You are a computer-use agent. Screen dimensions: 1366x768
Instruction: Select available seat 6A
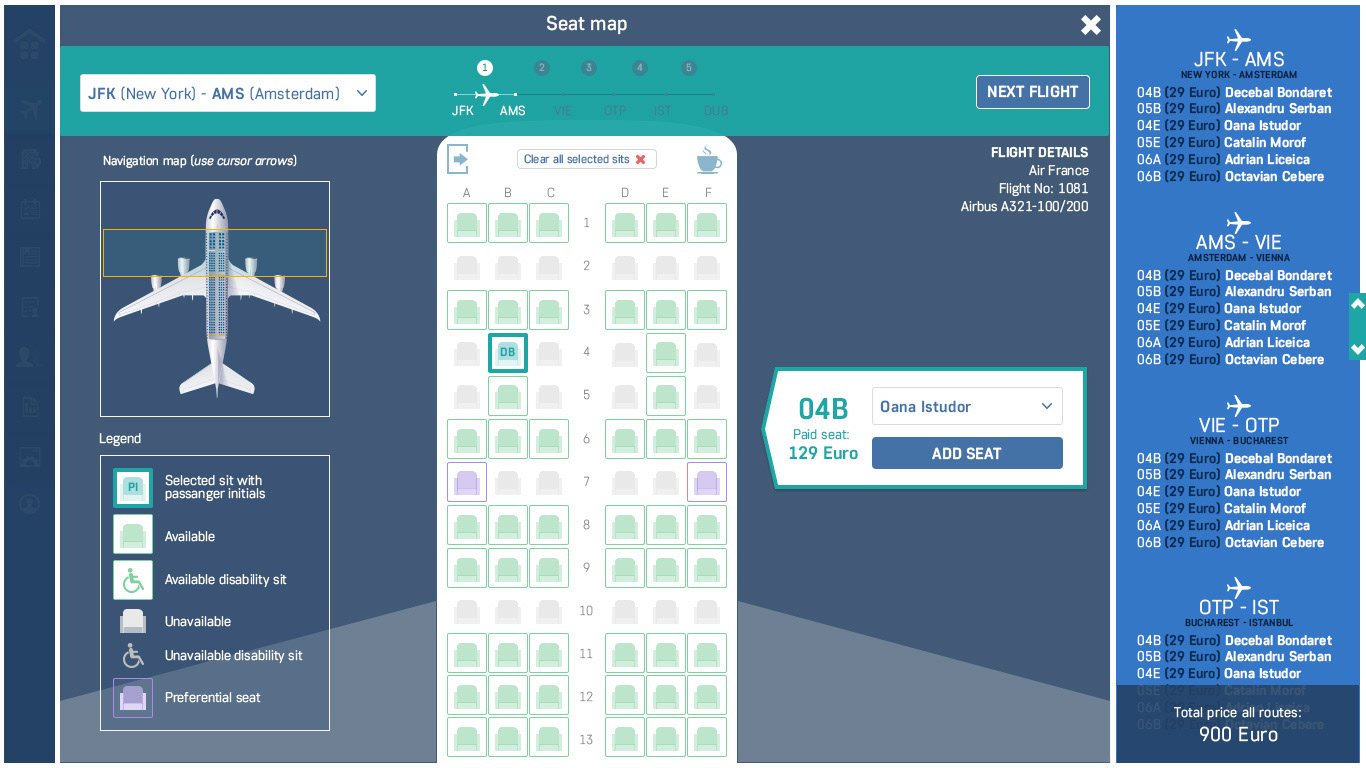(x=467, y=439)
